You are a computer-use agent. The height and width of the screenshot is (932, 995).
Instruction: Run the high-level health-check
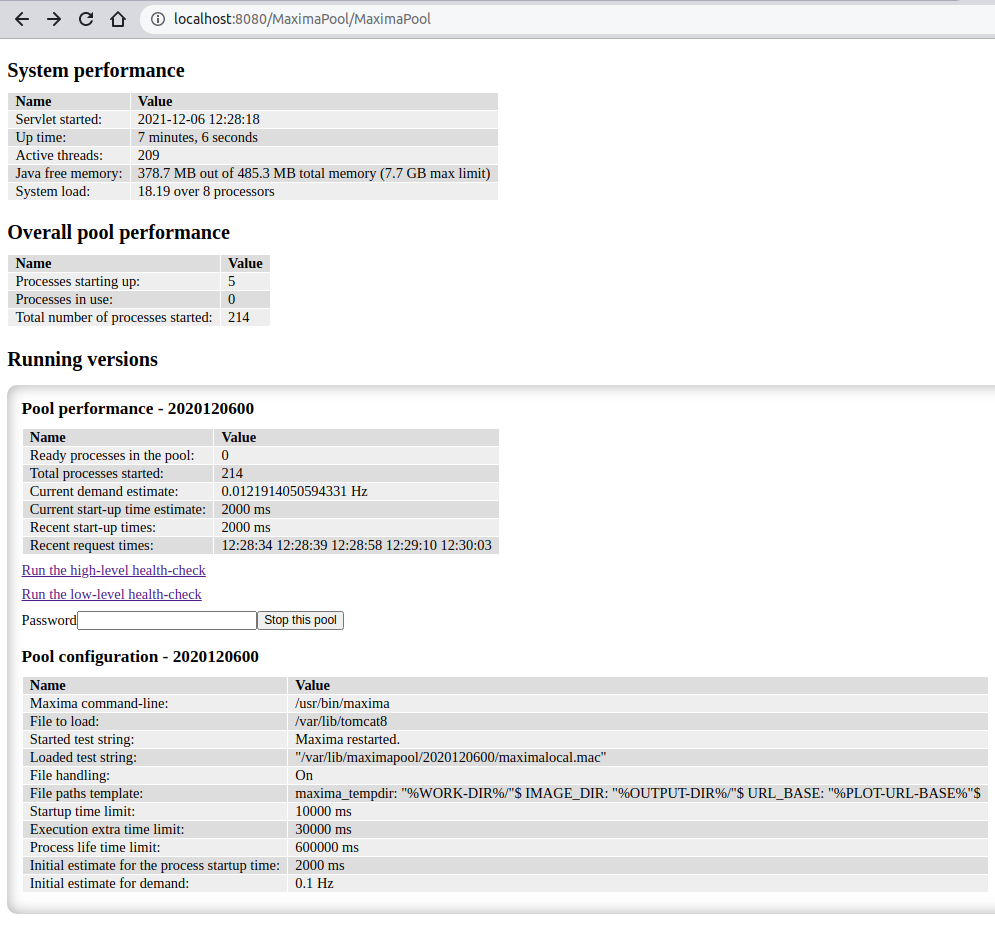113,570
